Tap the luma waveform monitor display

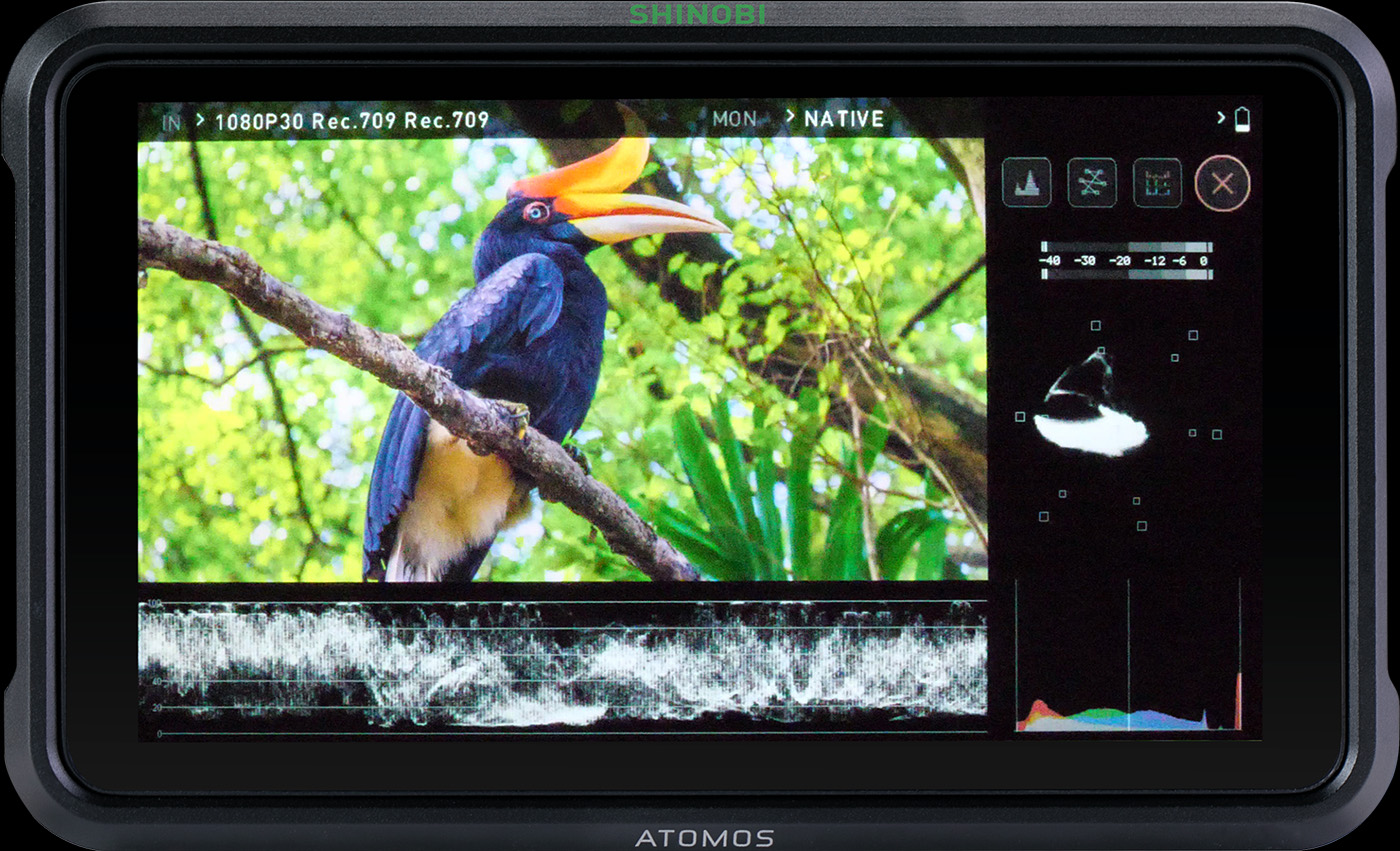click(562, 667)
